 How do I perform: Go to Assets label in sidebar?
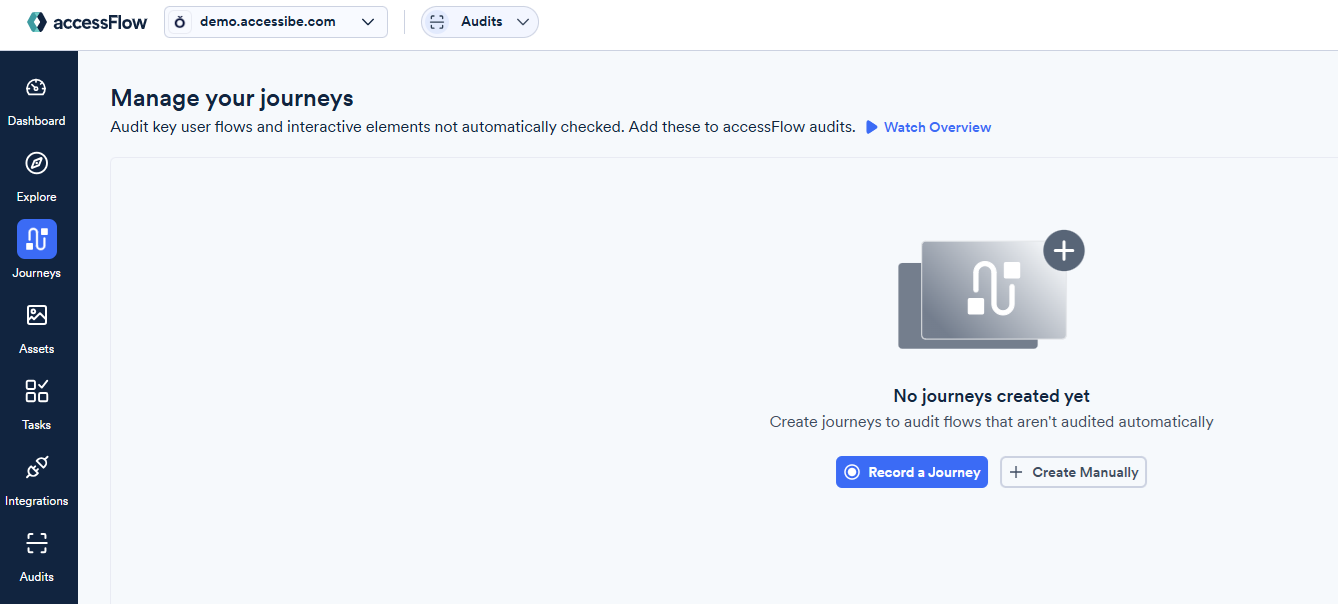tap(37, 349)
